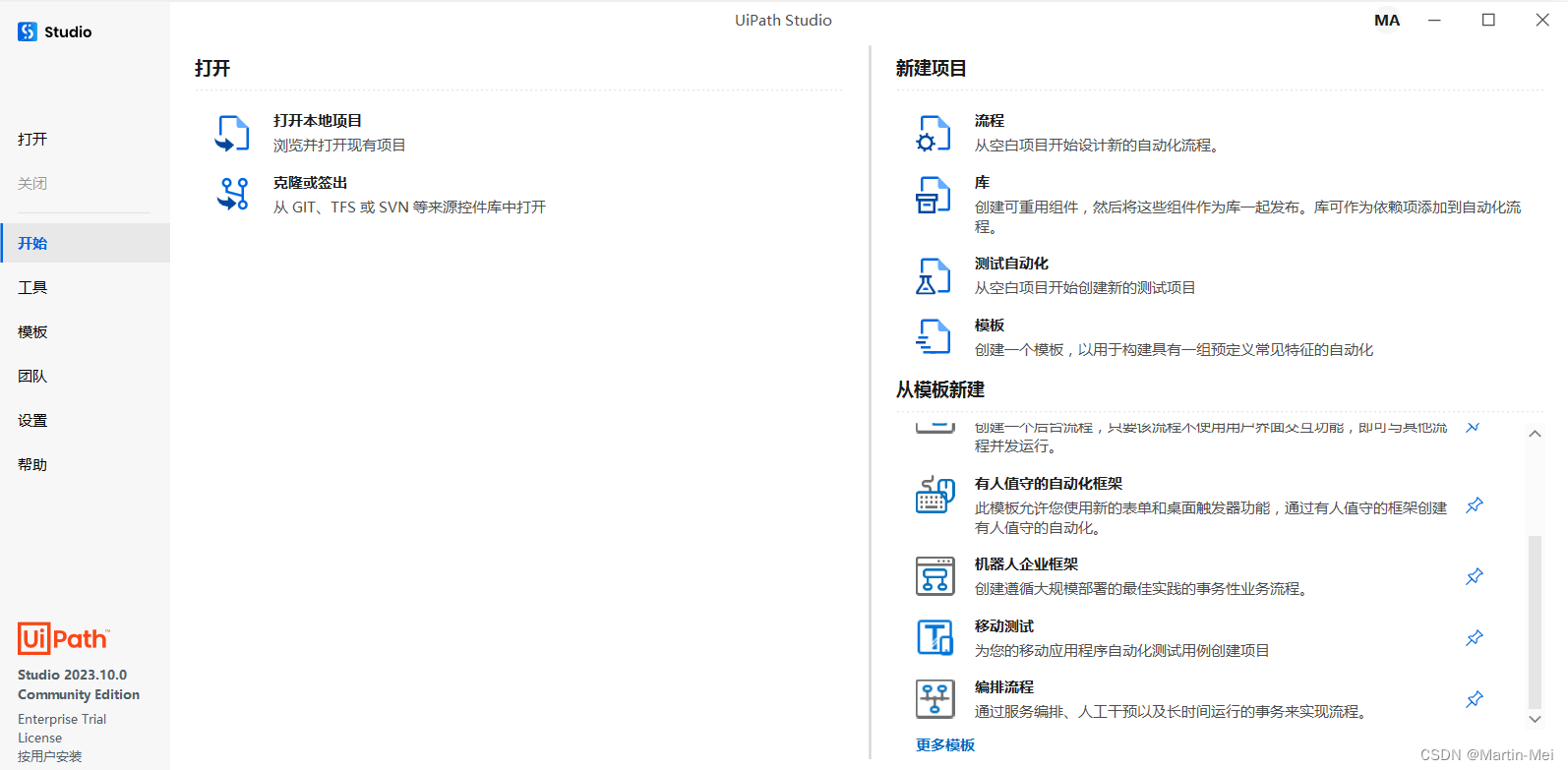Open 更多模板 link
This screenshot has width=1568, height=770.
[945, 745]
